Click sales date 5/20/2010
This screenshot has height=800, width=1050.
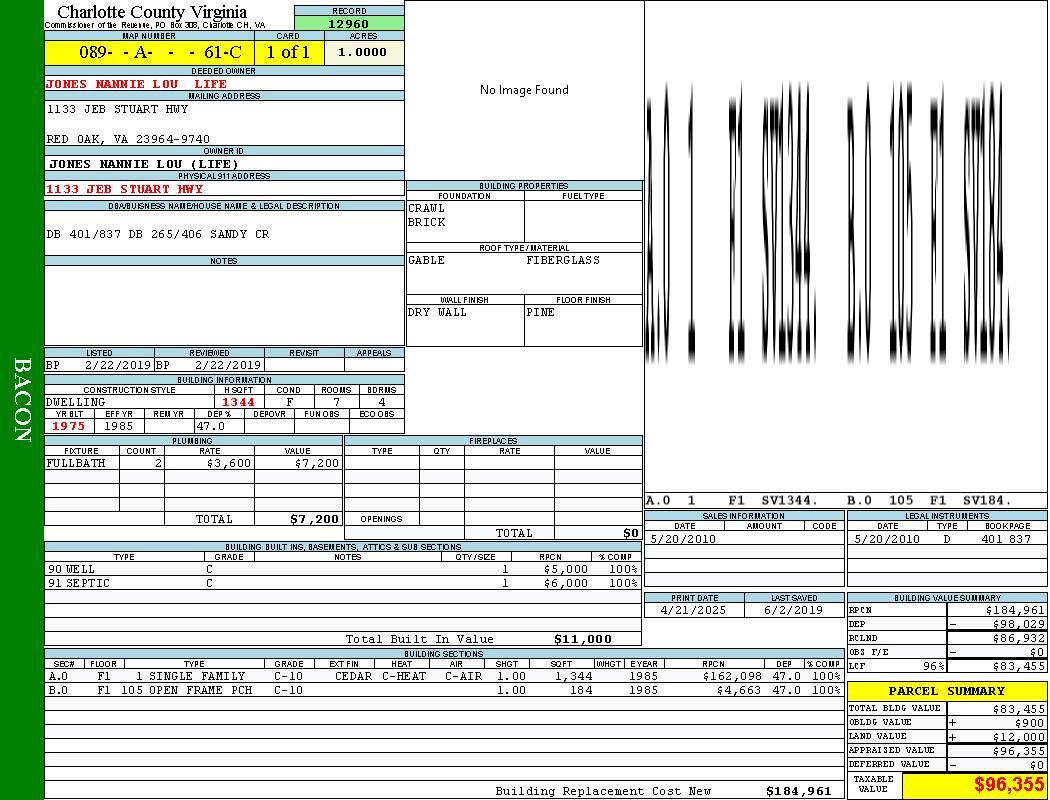point(682,538)
